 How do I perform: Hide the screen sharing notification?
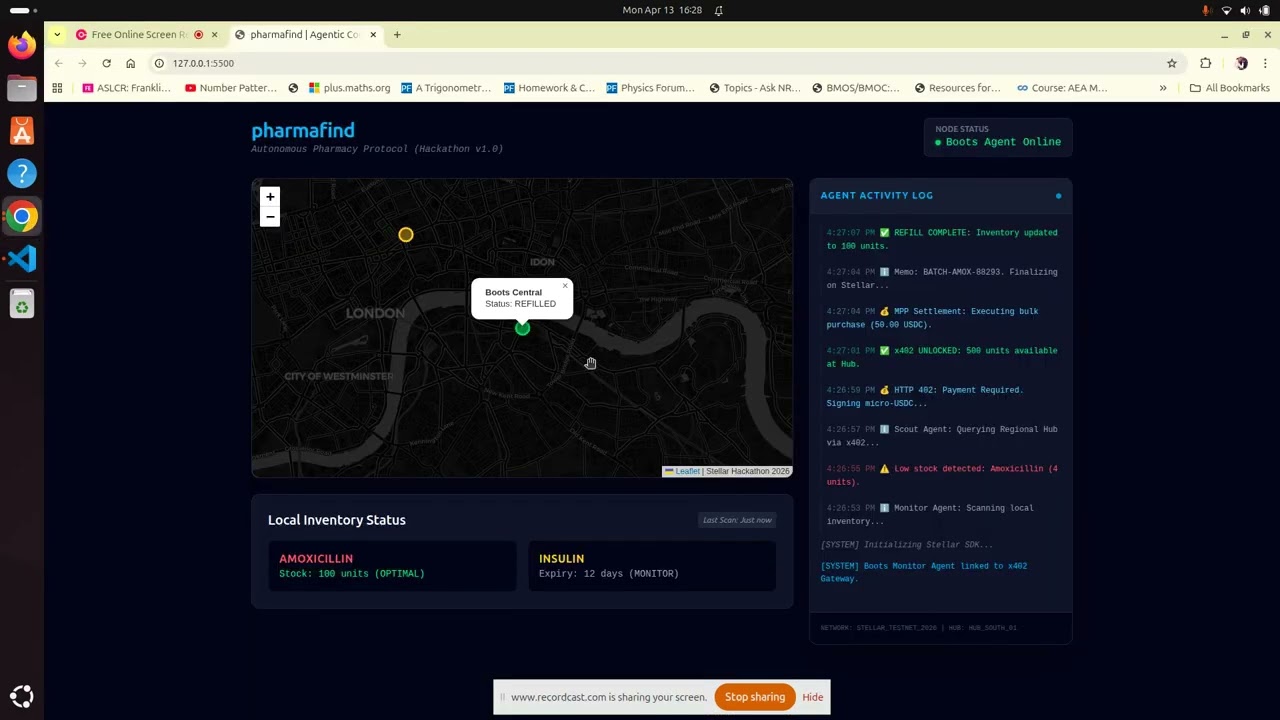[x=812, y=697]
